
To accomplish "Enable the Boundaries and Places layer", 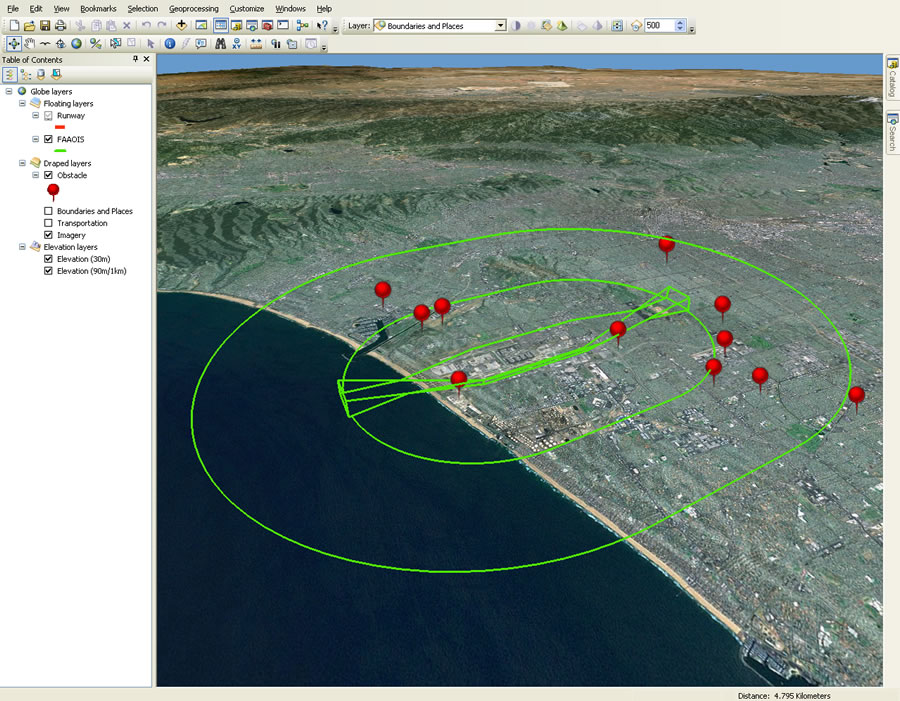I will point(48,211).
